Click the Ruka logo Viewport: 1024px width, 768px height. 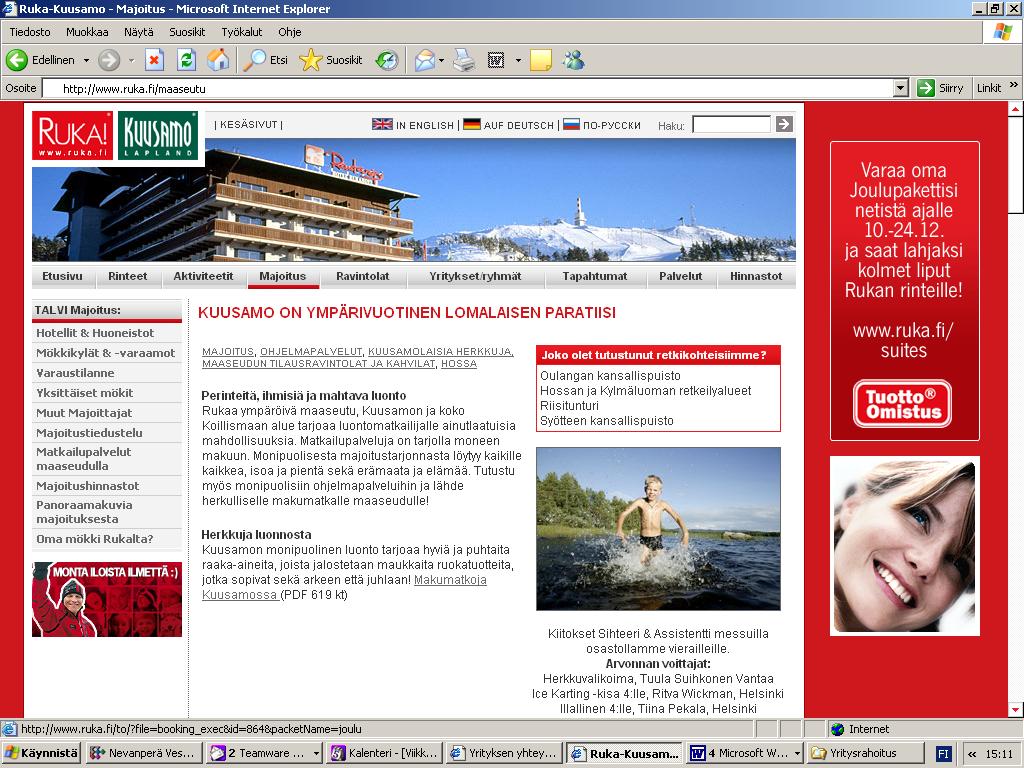72,136
